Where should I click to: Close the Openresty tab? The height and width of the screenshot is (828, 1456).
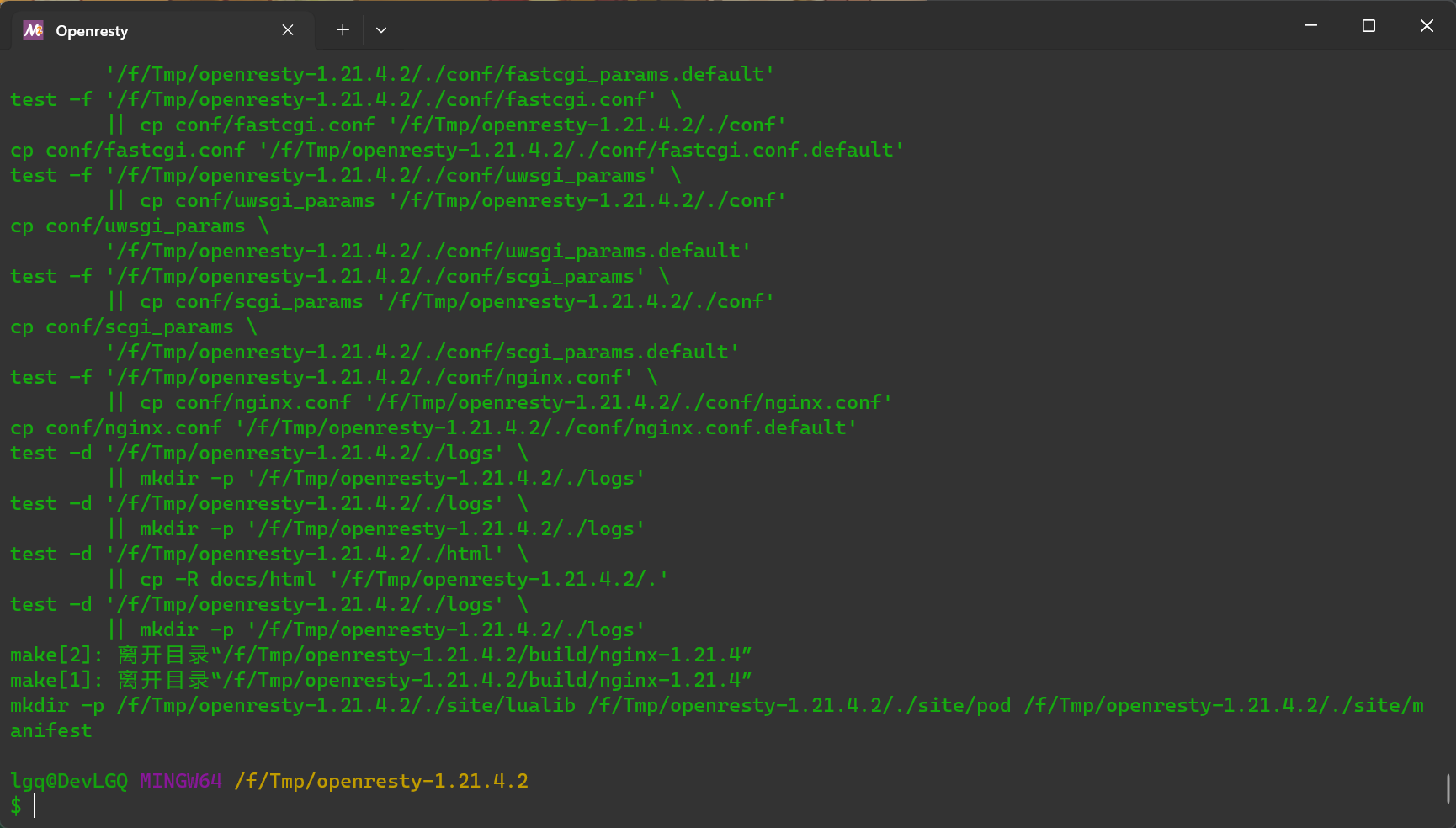(288, 30)
